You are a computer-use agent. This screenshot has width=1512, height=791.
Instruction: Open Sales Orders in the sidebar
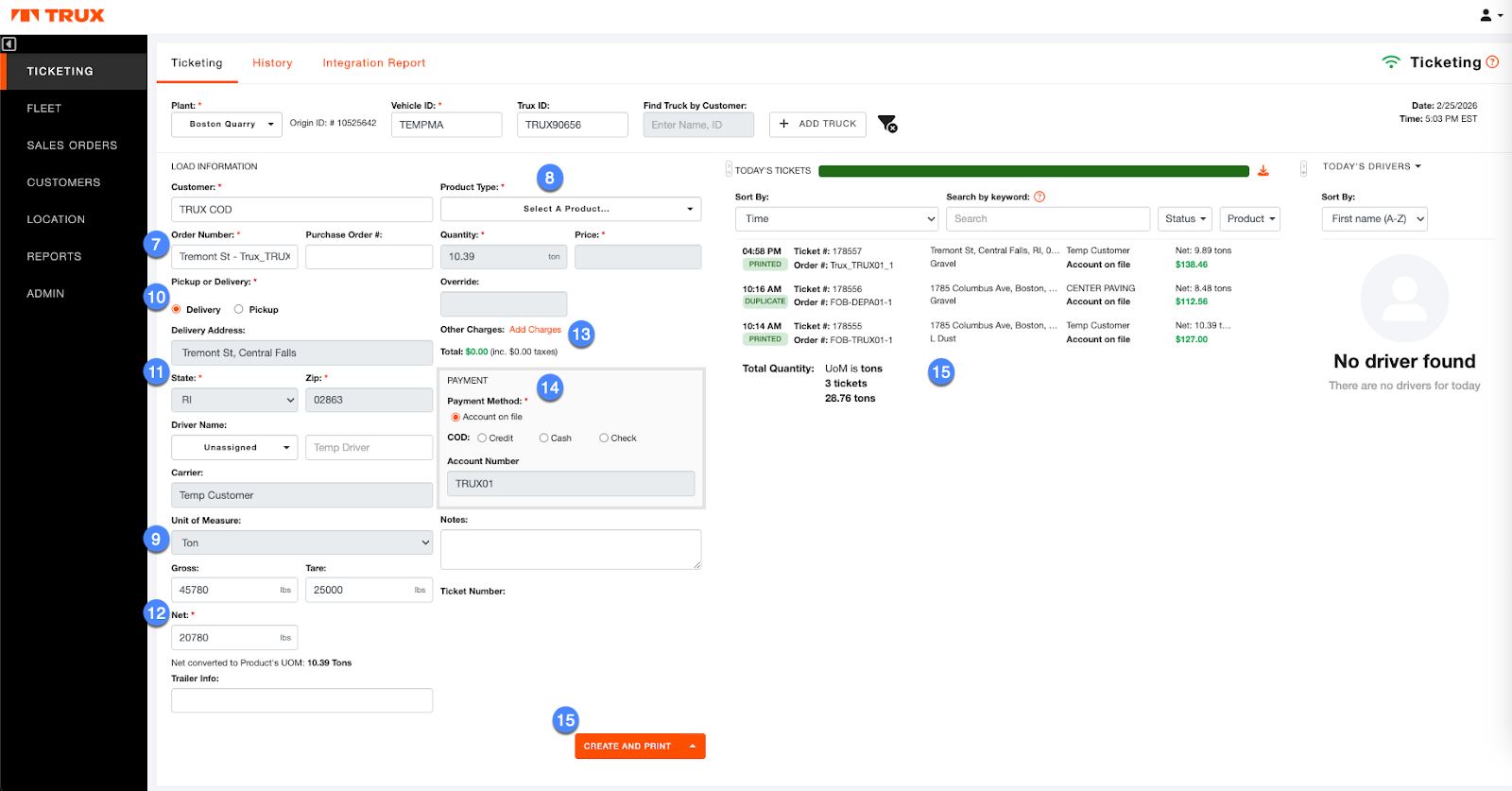[x=72, y=146]
